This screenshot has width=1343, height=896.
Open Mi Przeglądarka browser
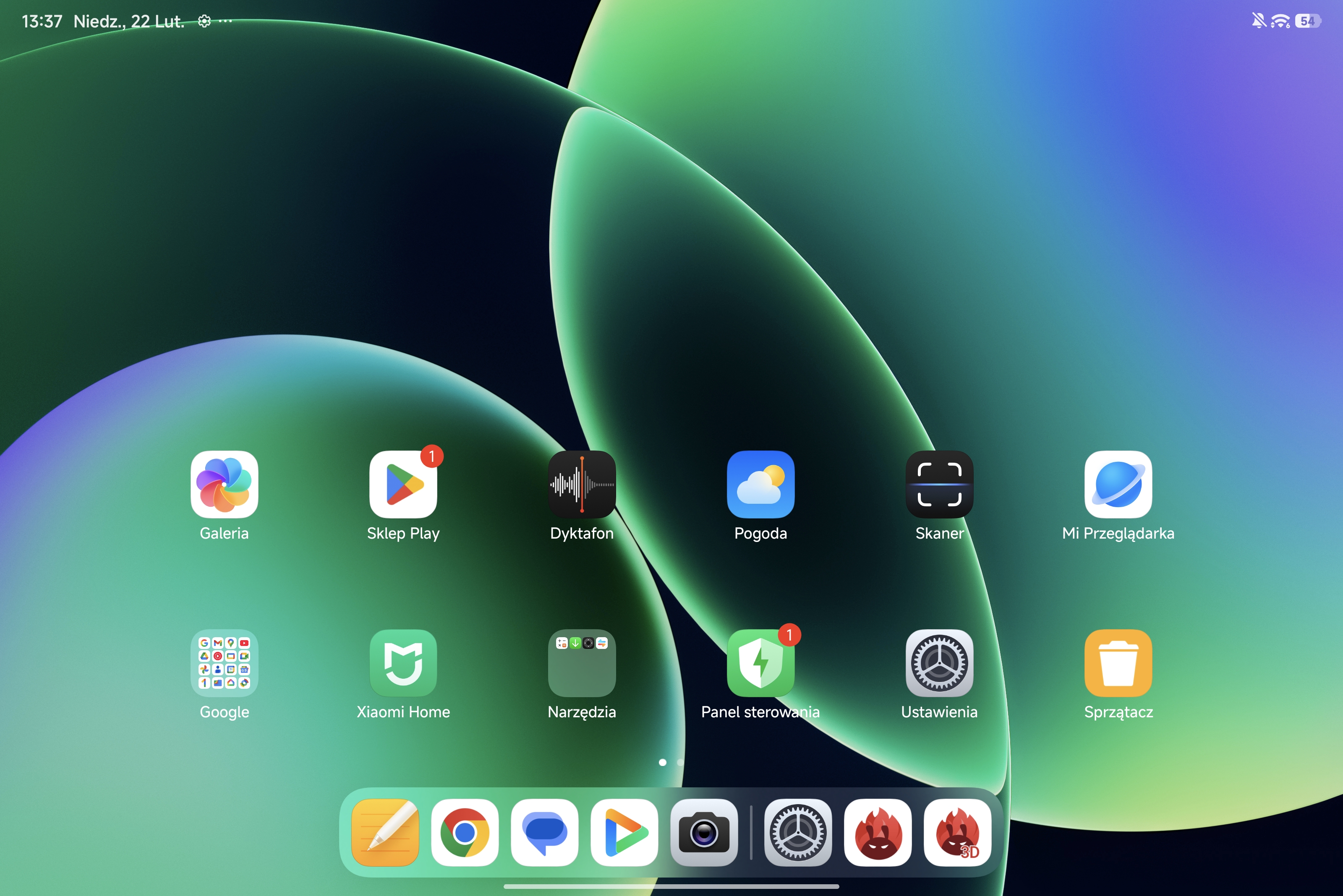(1118, 484)
